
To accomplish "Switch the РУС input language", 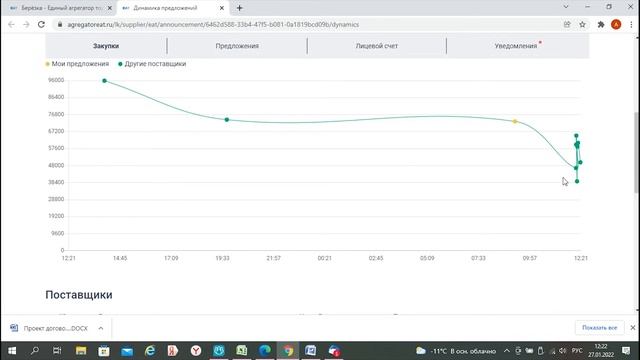I will 577,351.
